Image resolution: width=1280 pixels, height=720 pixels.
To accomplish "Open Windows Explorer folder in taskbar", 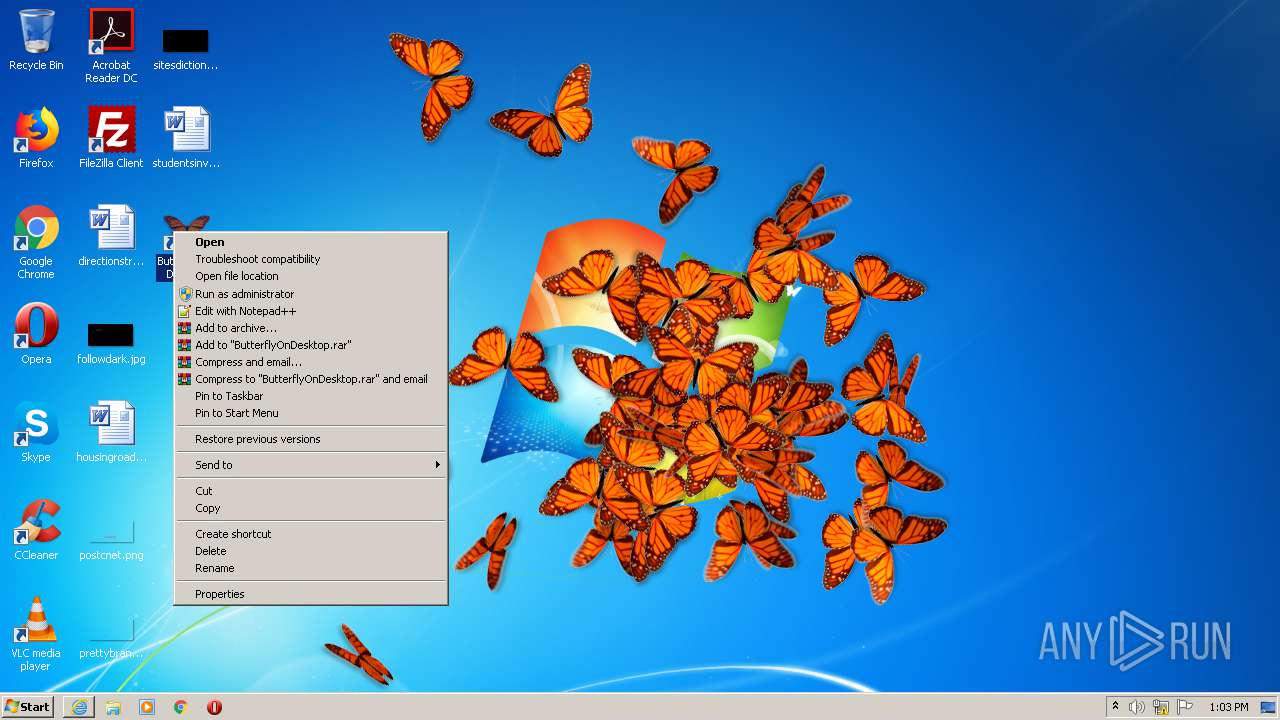I will 113,707.
